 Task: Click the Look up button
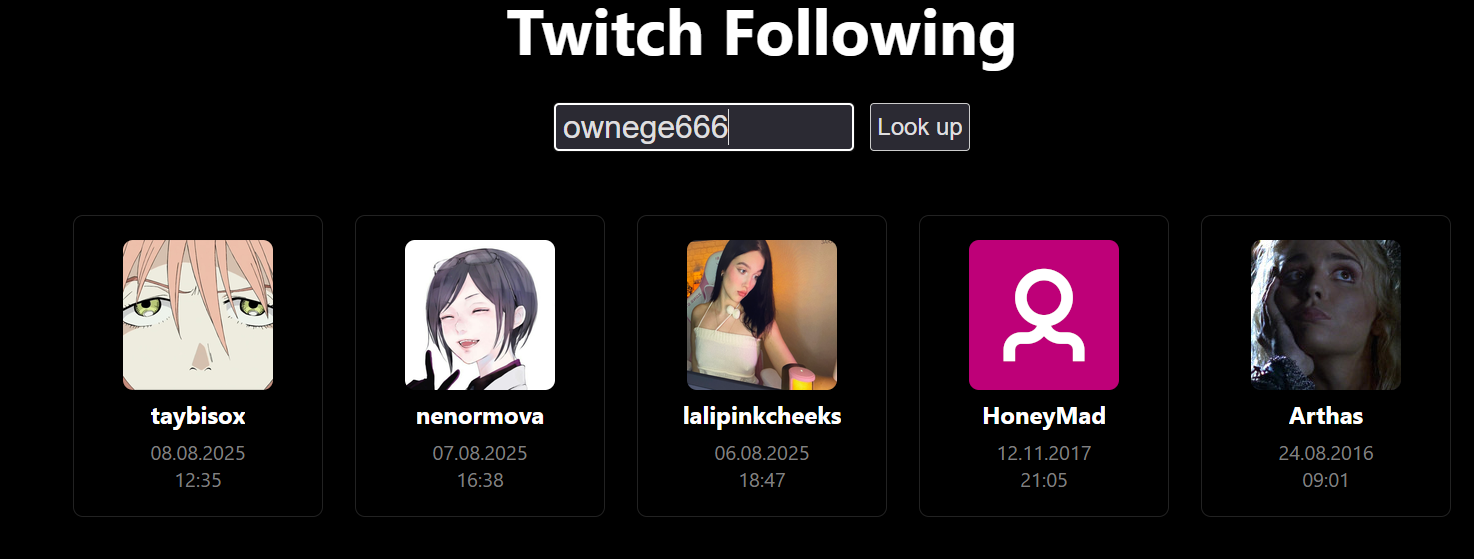tap(919, 127)
